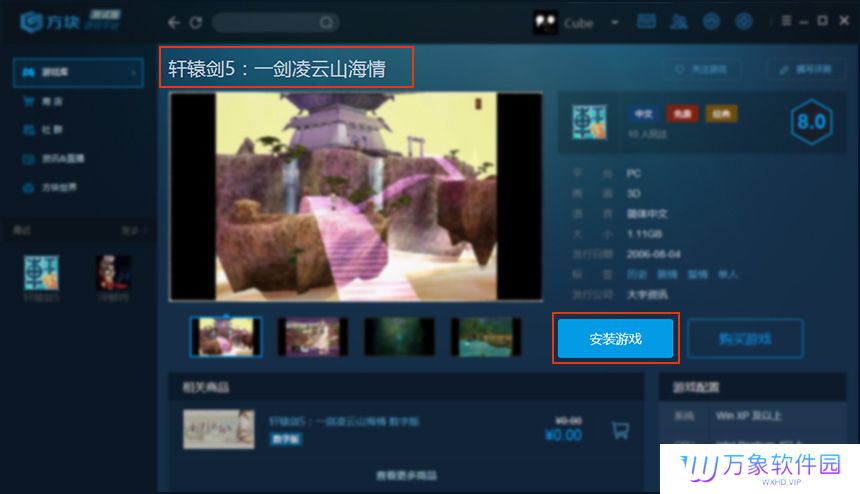Click the view more products link
Viewport: 860px width, 494px height.
[x=406, y=475]
